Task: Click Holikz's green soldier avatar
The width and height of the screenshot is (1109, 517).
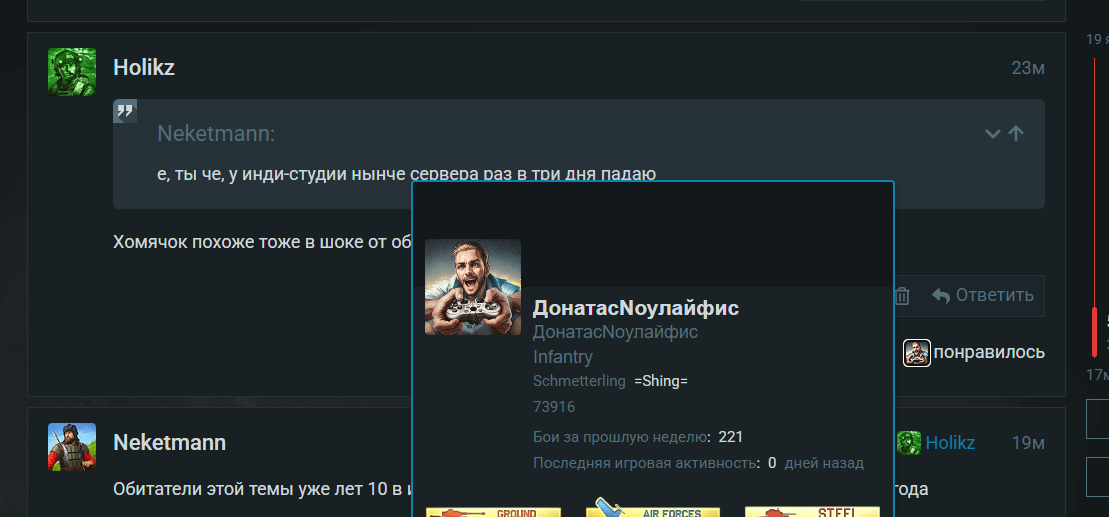Action: coord(72,71)
